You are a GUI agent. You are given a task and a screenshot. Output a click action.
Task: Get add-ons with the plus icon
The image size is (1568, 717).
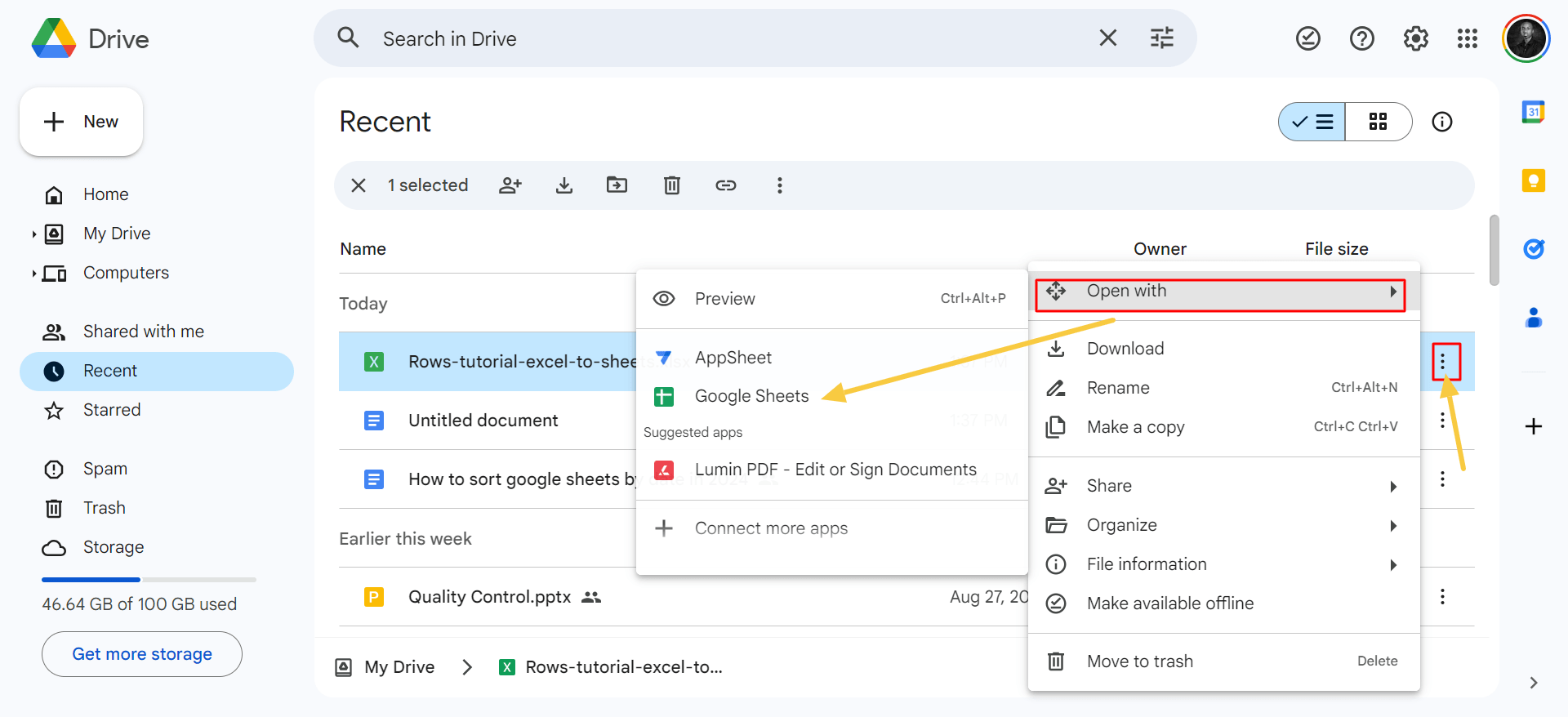[x=1533, y=426]
